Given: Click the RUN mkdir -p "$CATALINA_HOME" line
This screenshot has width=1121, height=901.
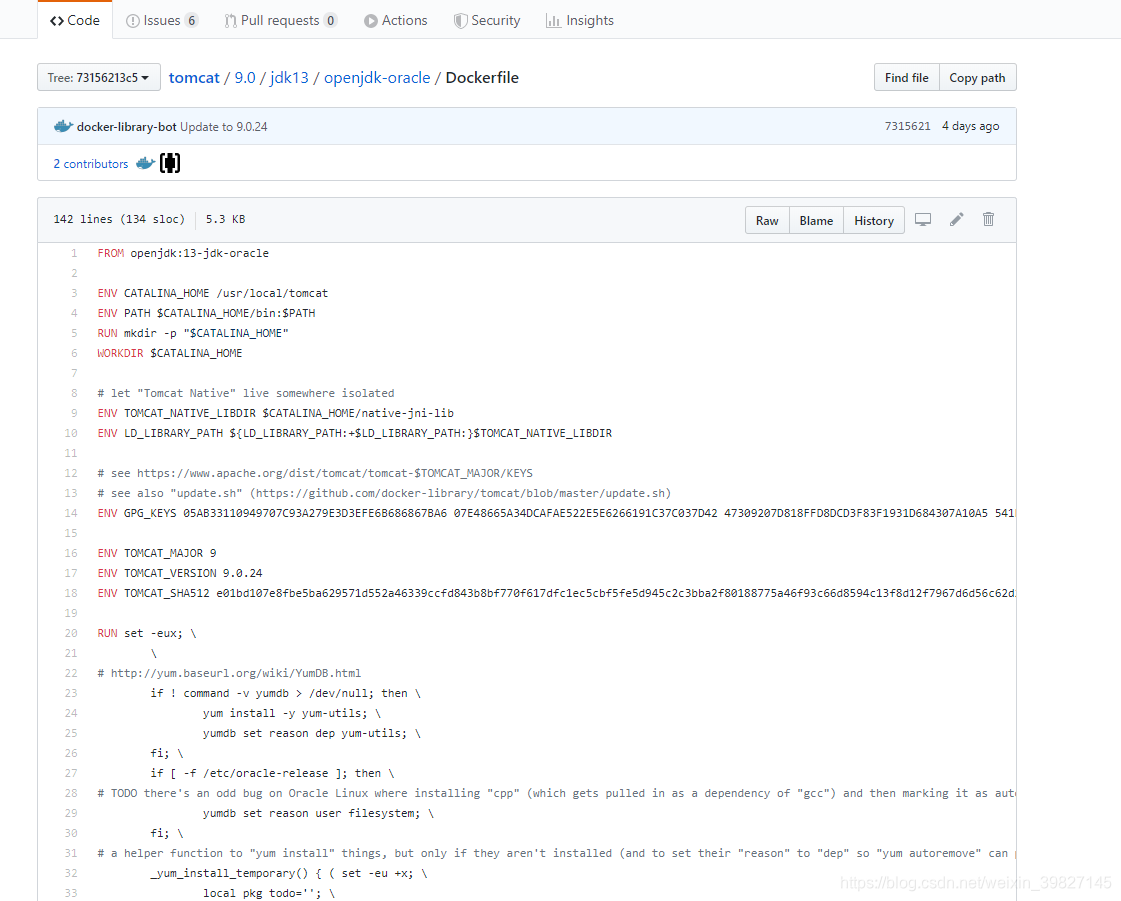Looking at the screenshot, I should pos(193,333).
